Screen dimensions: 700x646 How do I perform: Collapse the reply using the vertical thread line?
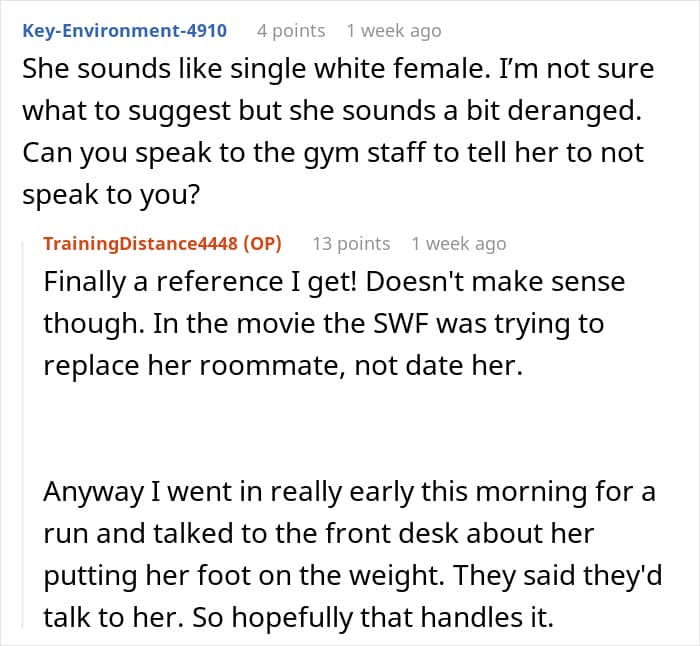23,433
